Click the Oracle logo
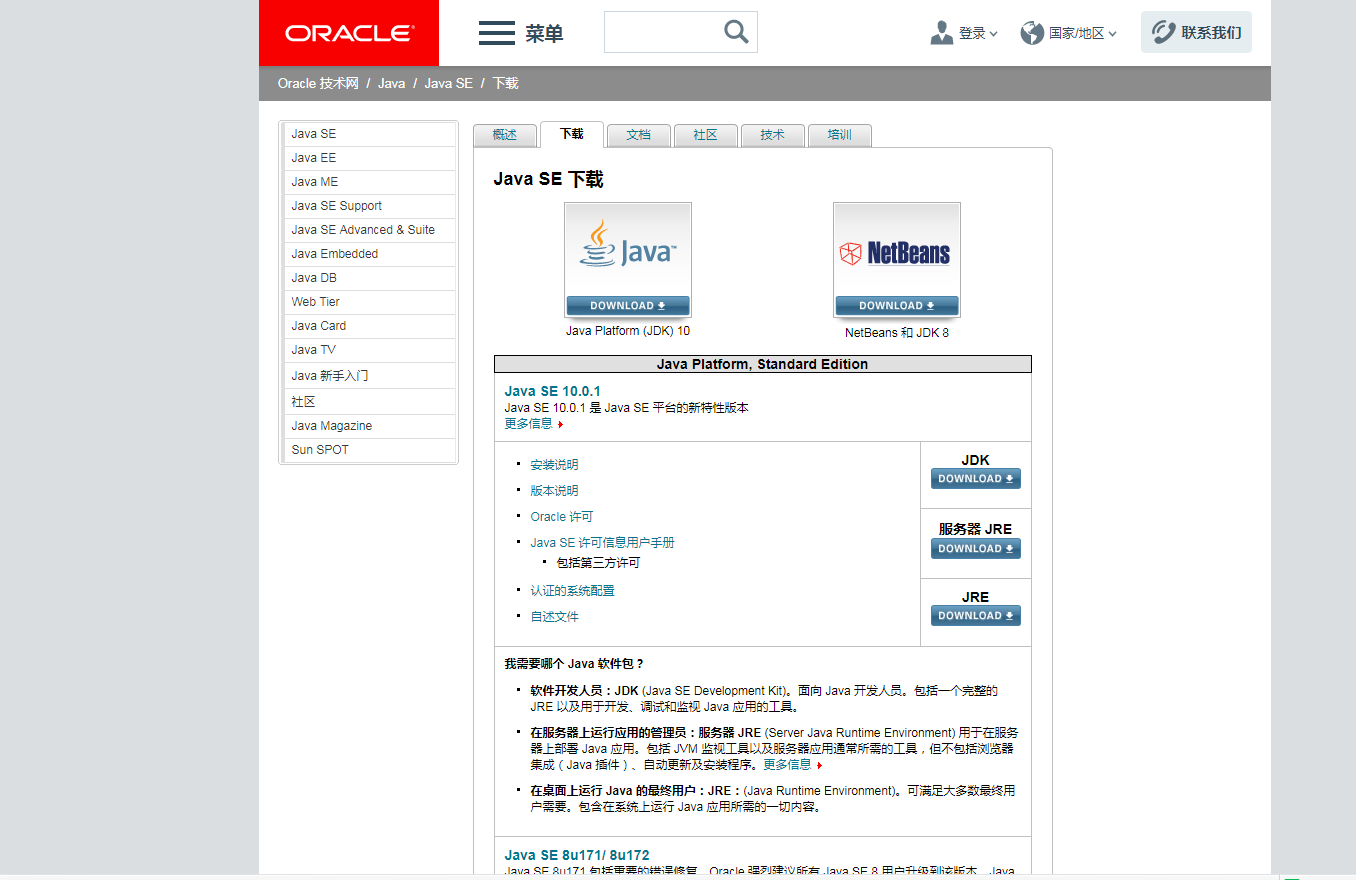Screen dimensions: 1356x880 pyautogui.click(x=349, y=33)
